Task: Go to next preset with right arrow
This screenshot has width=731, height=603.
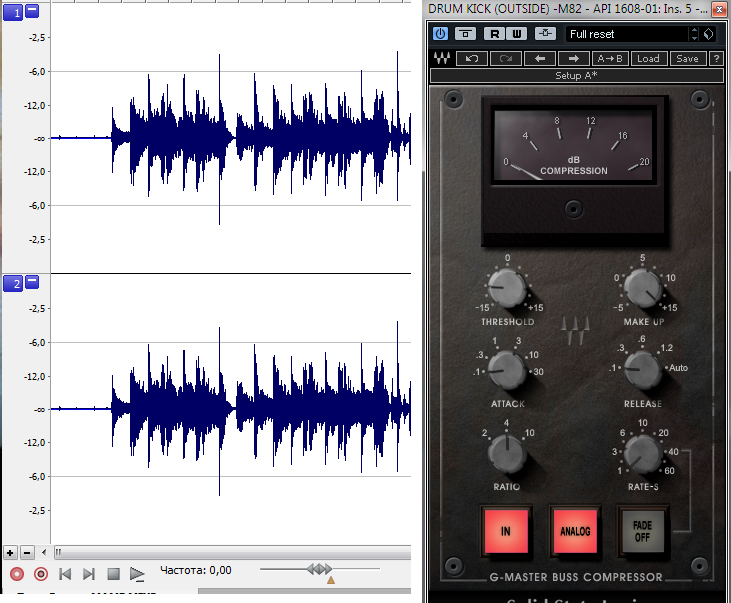Action: pos(574,59)
